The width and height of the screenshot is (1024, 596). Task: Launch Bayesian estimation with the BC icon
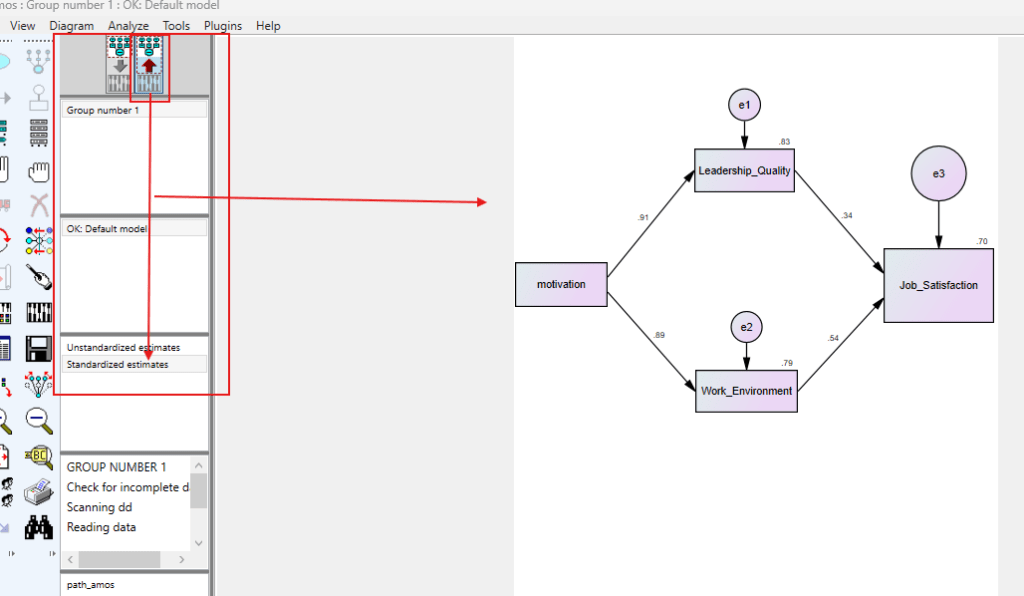pyautogui.click(x=38, y=457)
